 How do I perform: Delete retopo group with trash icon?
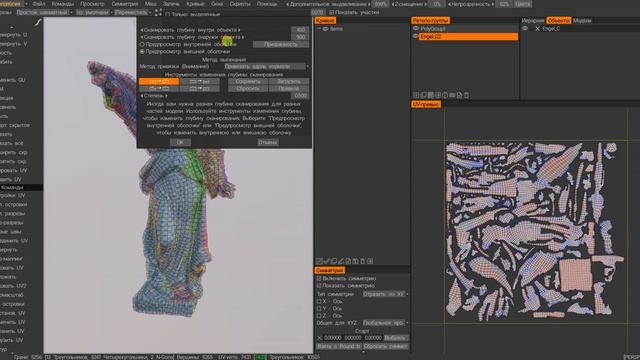coord(466,95)
